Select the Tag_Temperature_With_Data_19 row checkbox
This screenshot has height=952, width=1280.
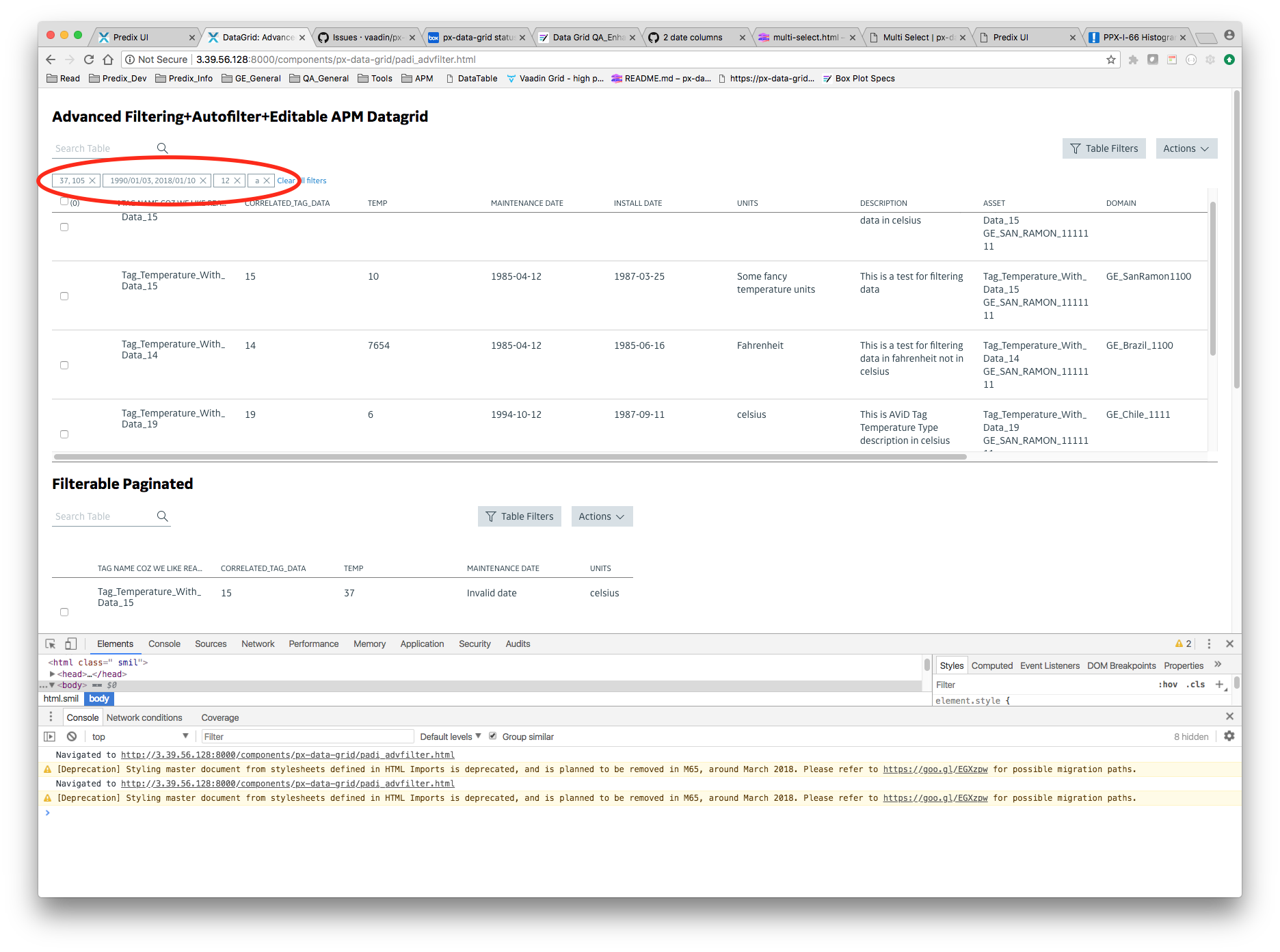pos(64,434)
